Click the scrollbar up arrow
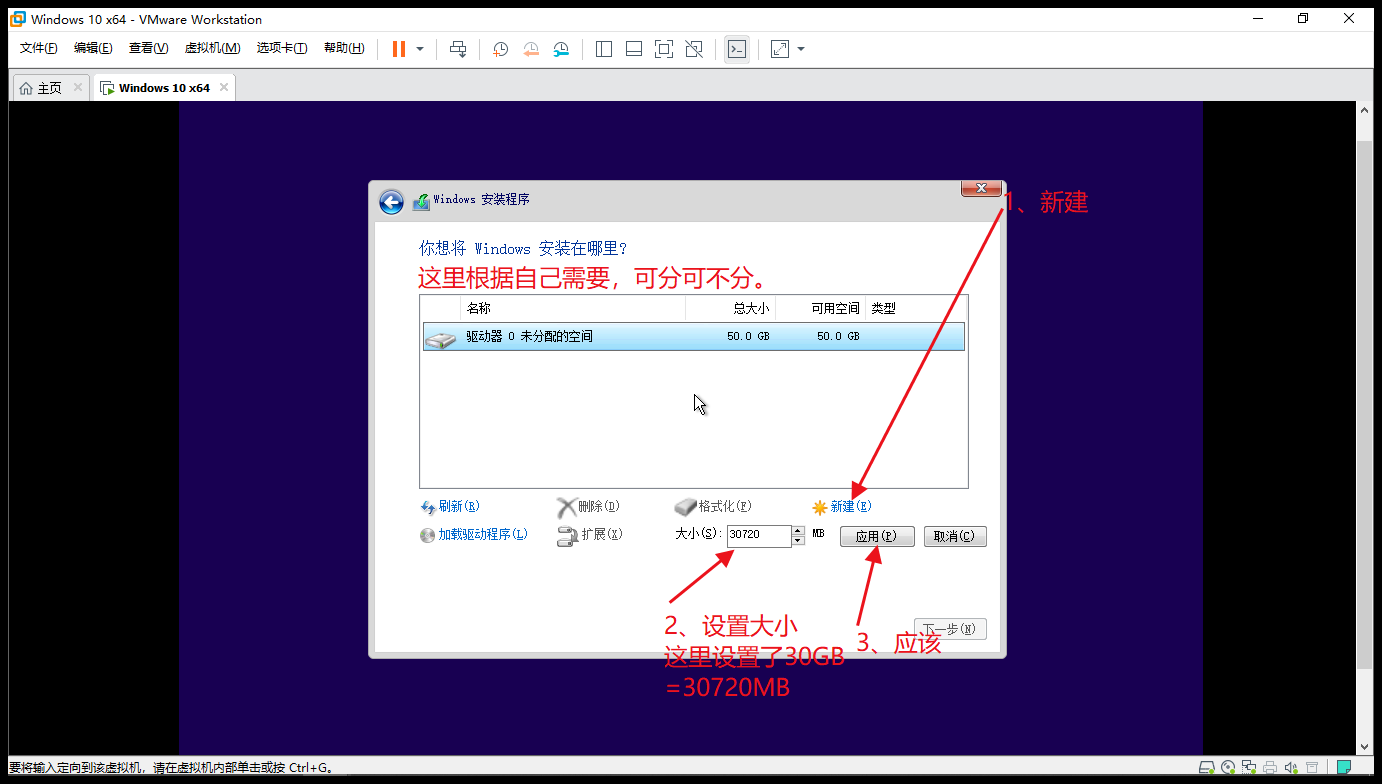The height and width of the screenshot is (784, 1382). click(x=1365, y=110)
